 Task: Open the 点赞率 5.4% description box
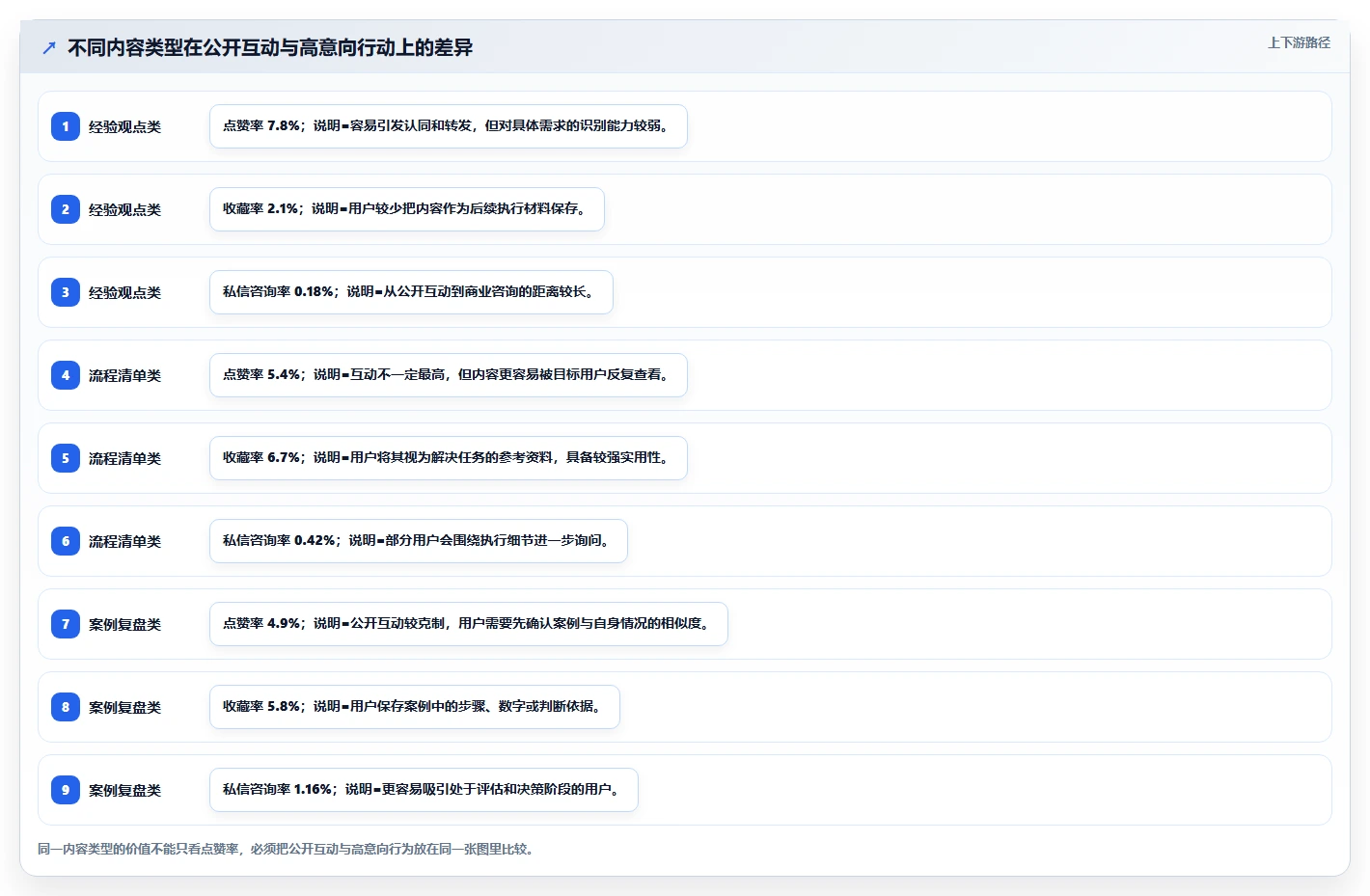[x=449, y=375]
